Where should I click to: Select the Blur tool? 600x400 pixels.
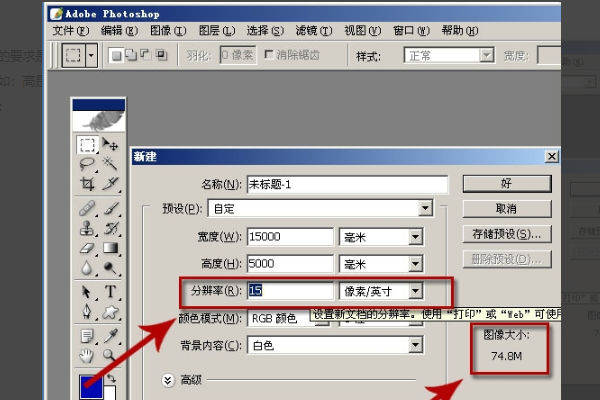(x=87, y=268)
